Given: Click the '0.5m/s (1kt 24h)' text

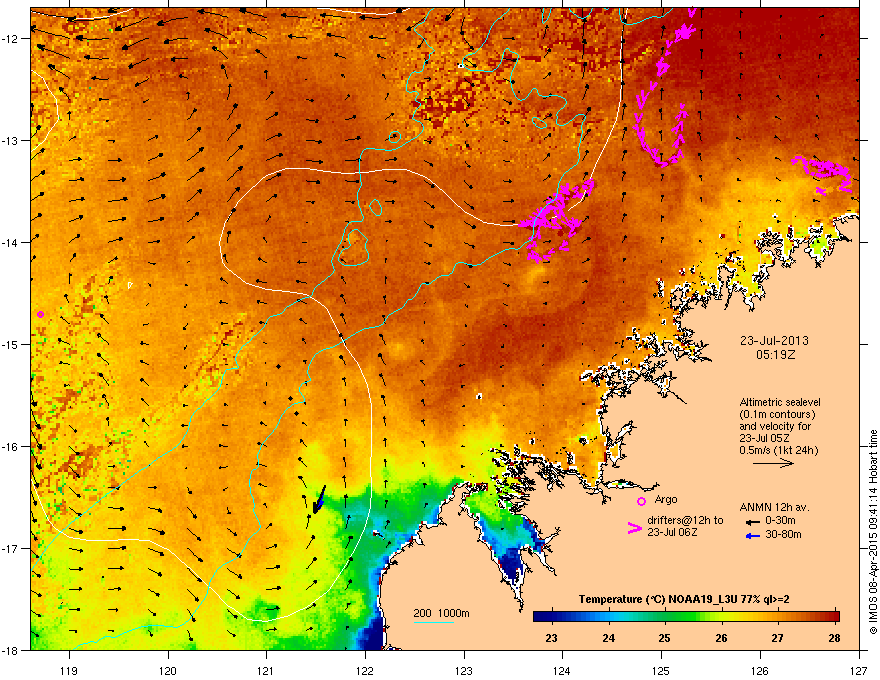Looking at the screenshot, I should point(778,450).
